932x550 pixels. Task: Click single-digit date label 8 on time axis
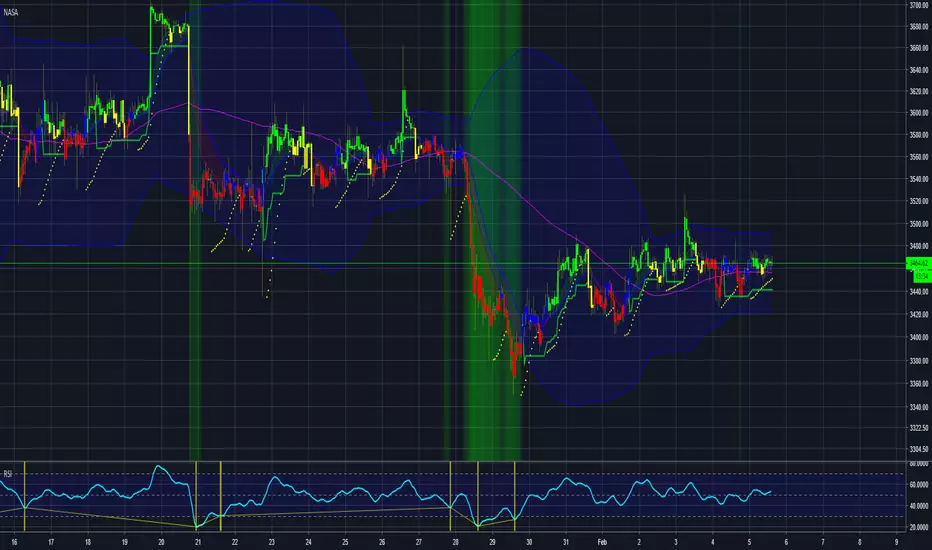click(x=859, y=542)
